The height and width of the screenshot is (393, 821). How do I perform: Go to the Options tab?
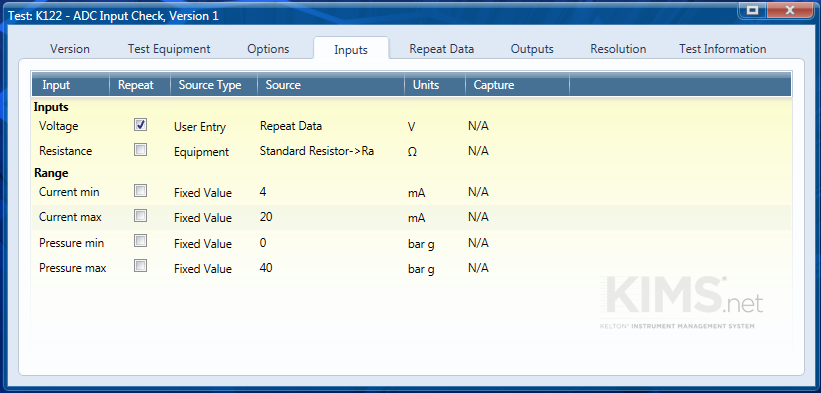[268, 49]
